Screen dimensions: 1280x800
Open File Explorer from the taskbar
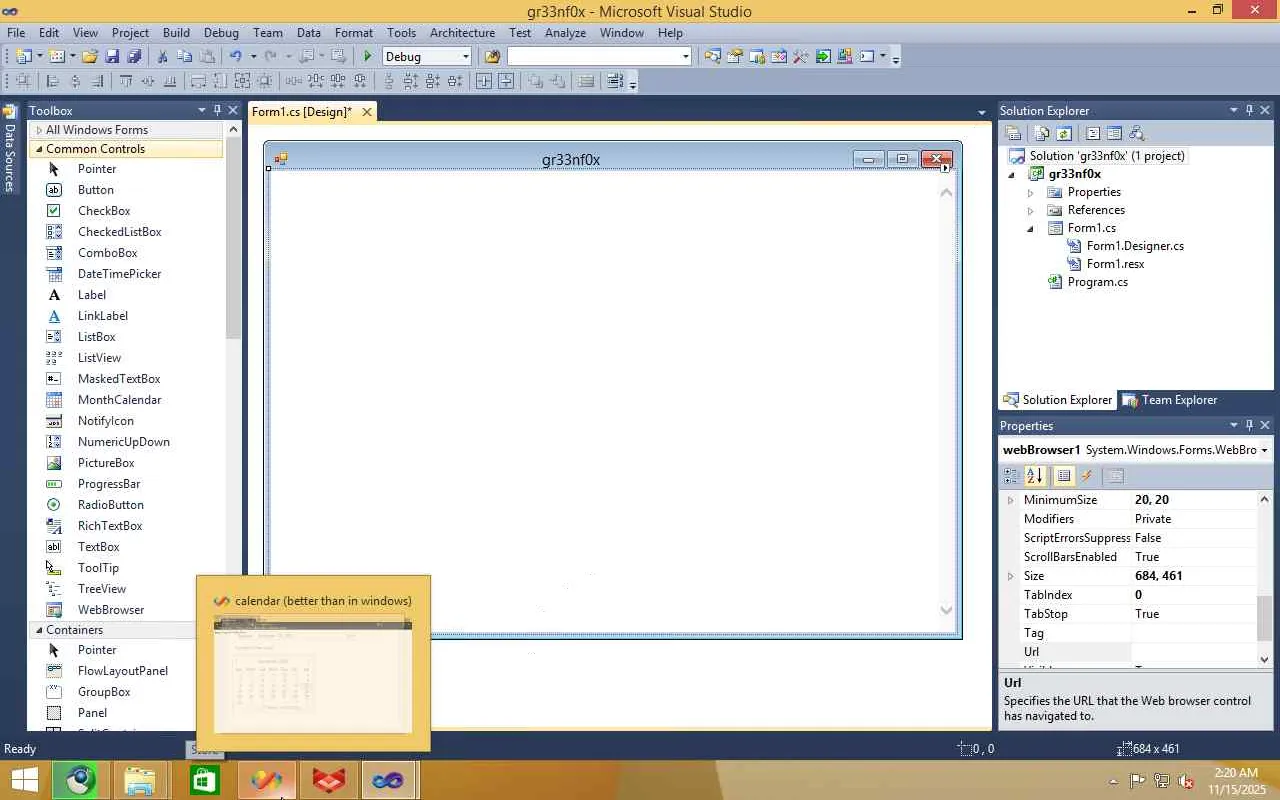141,780
